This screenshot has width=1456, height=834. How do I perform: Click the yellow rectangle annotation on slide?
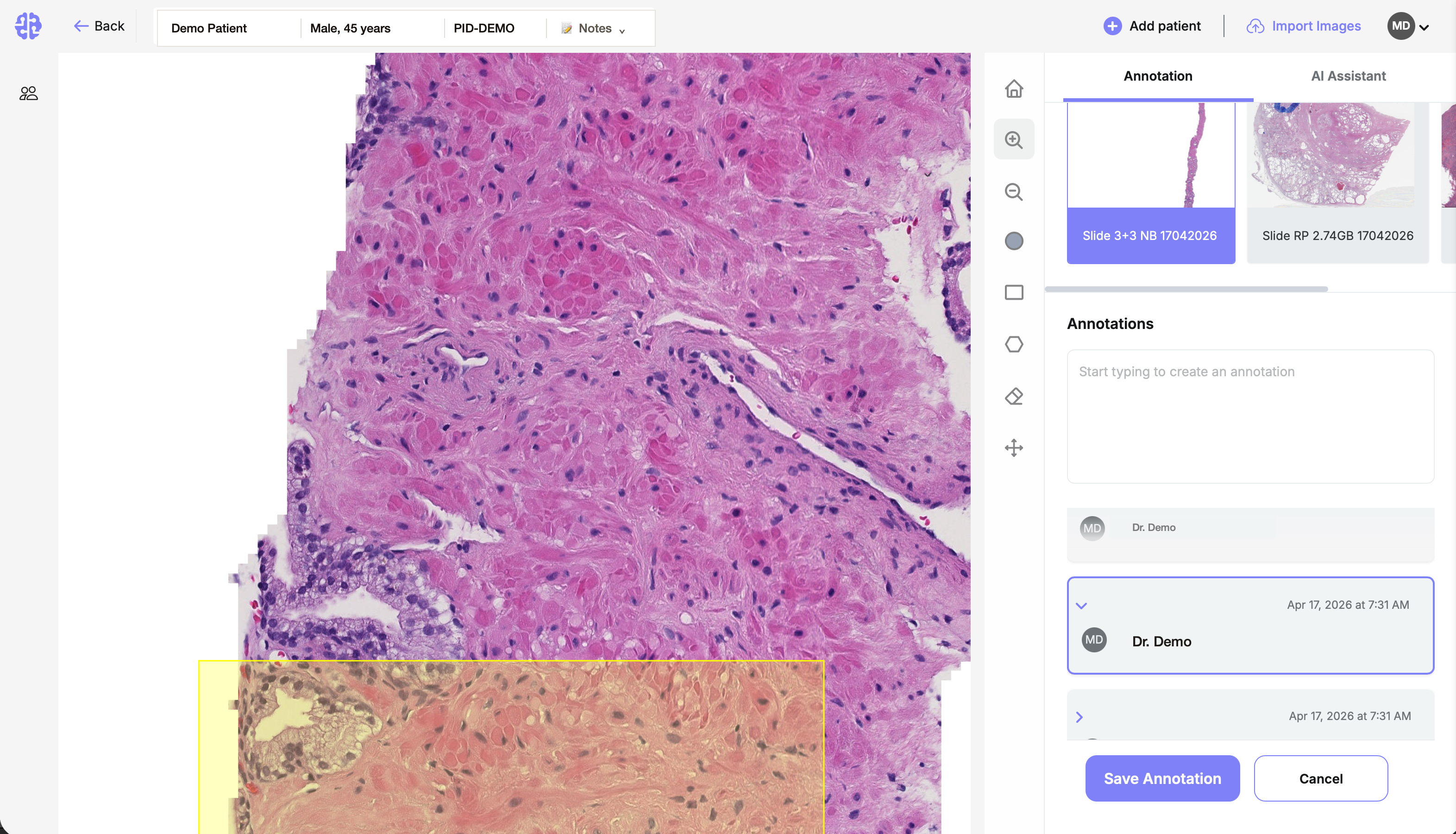[511, 747]
